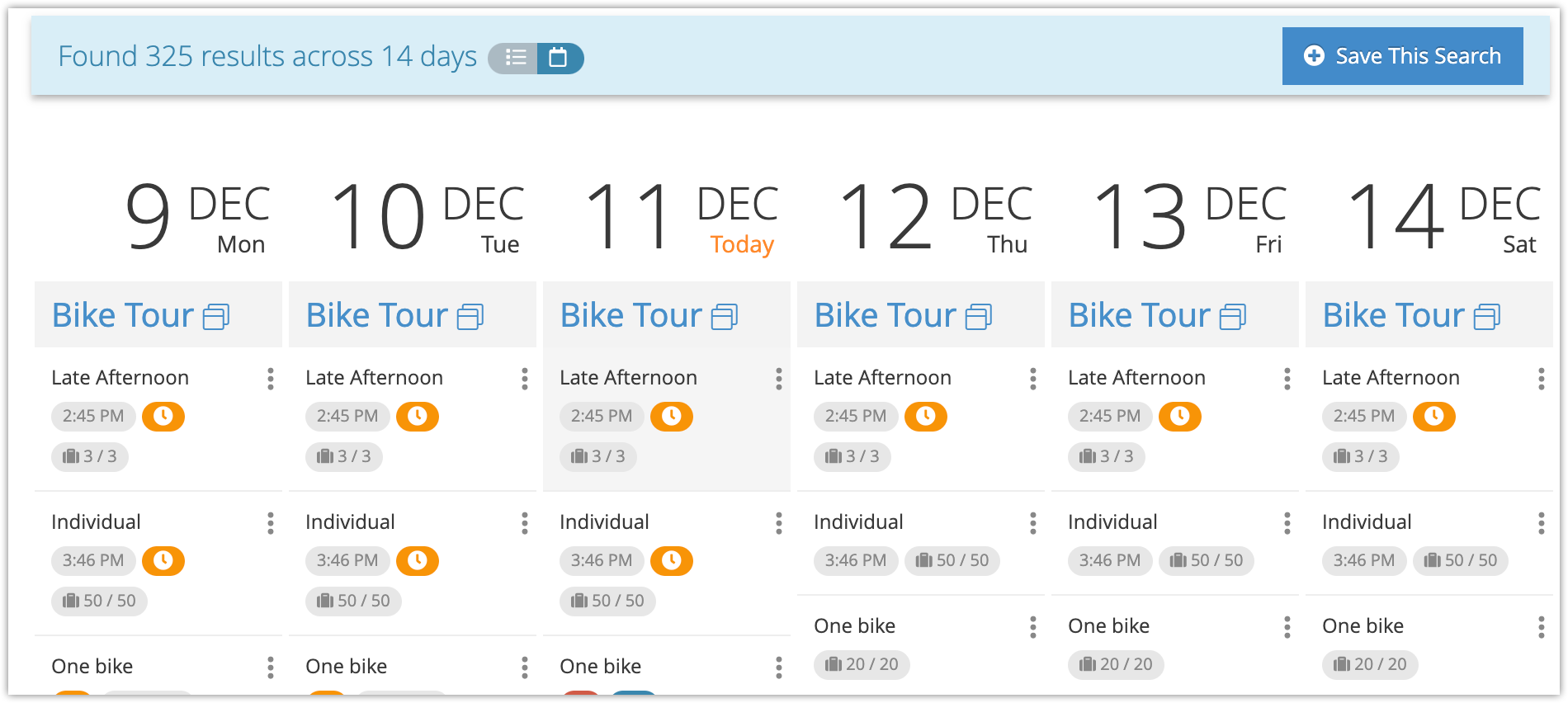Click 50 / 50 capacity badge on 12 Dec
Screen dimensions: 1568x703
(x=952, y=560)
